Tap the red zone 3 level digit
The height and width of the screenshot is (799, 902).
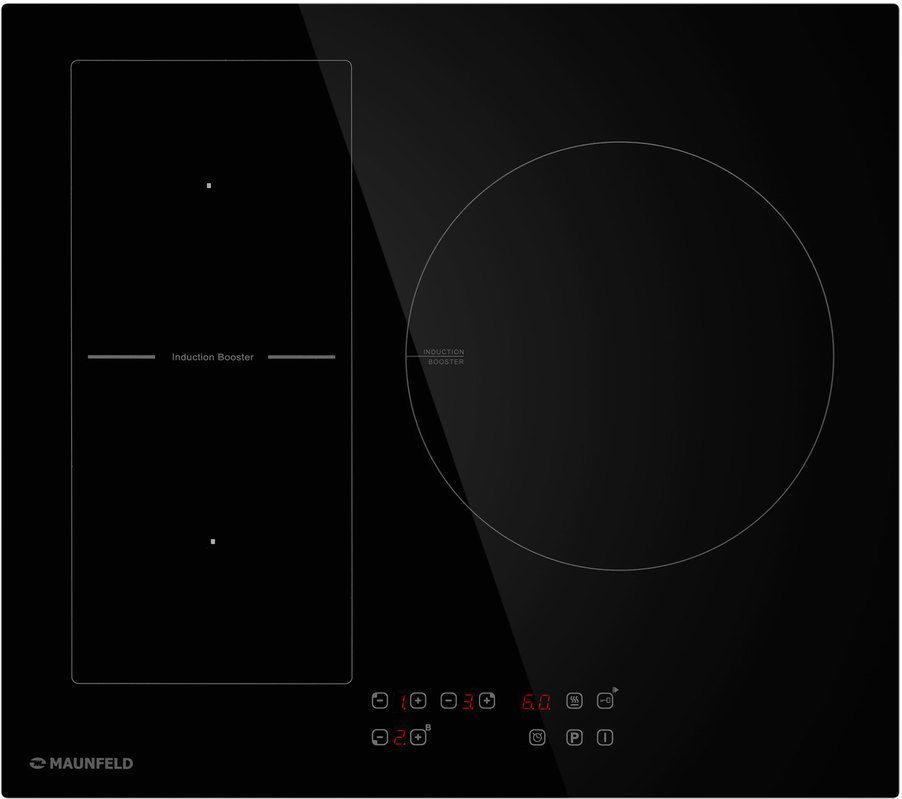point(468,702)
